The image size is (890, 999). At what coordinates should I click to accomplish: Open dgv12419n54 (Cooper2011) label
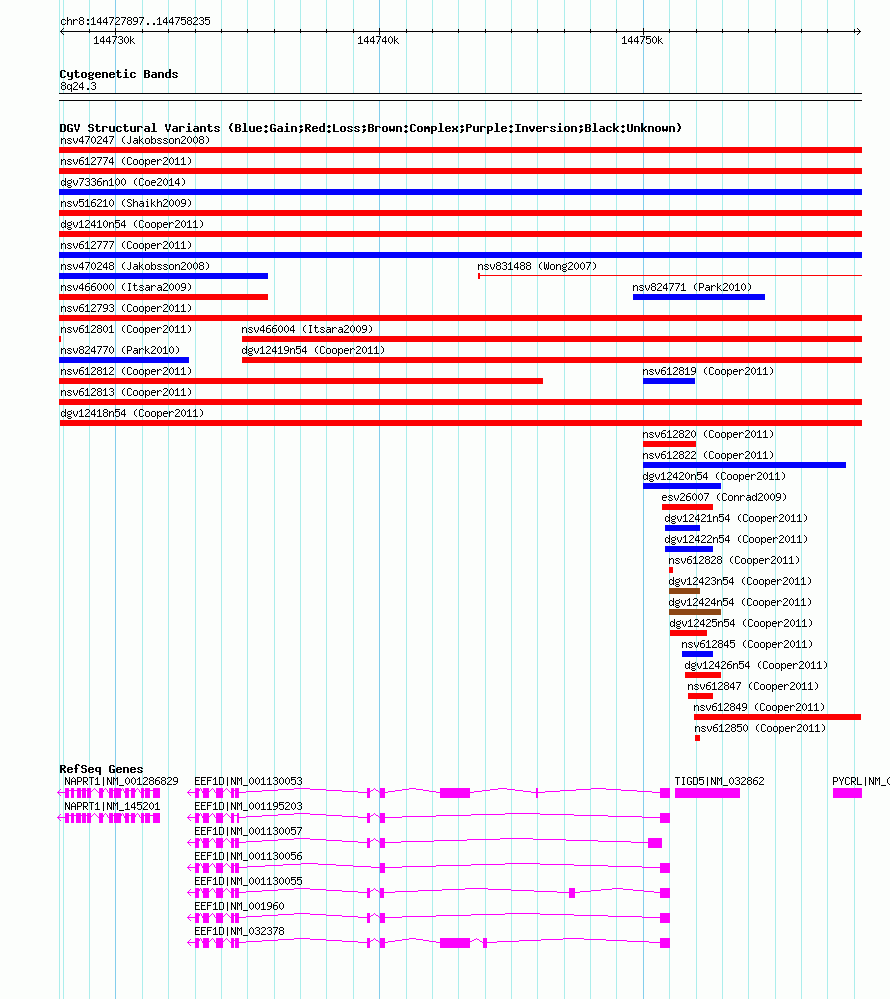[313, 350]
